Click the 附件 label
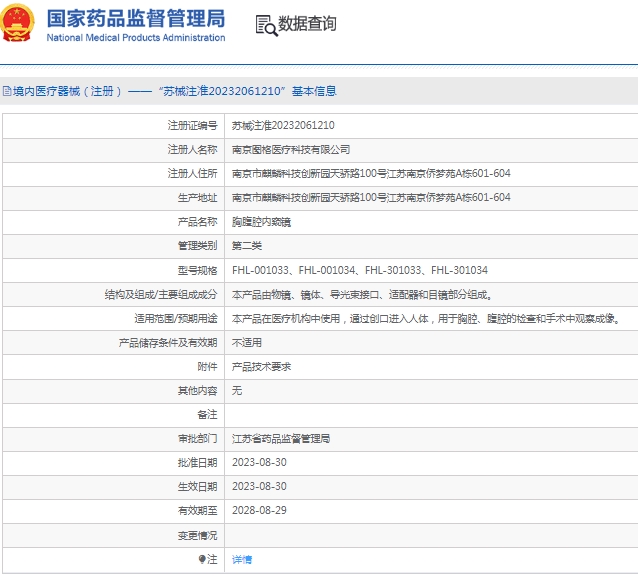Image resolution: width=638 pixels, height=582 pixels. click(x=207, y=366)
